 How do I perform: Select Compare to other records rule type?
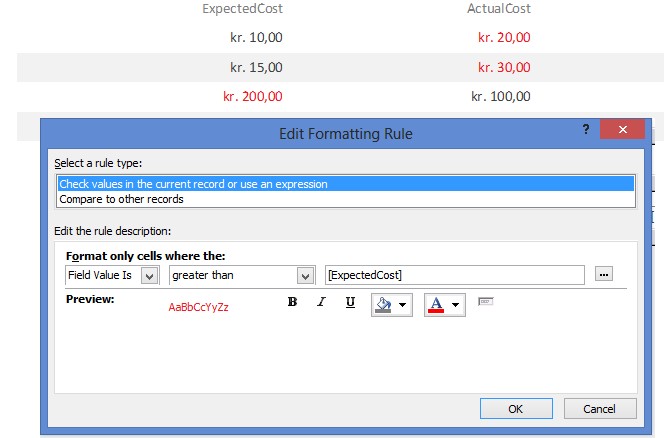point(346,199)
